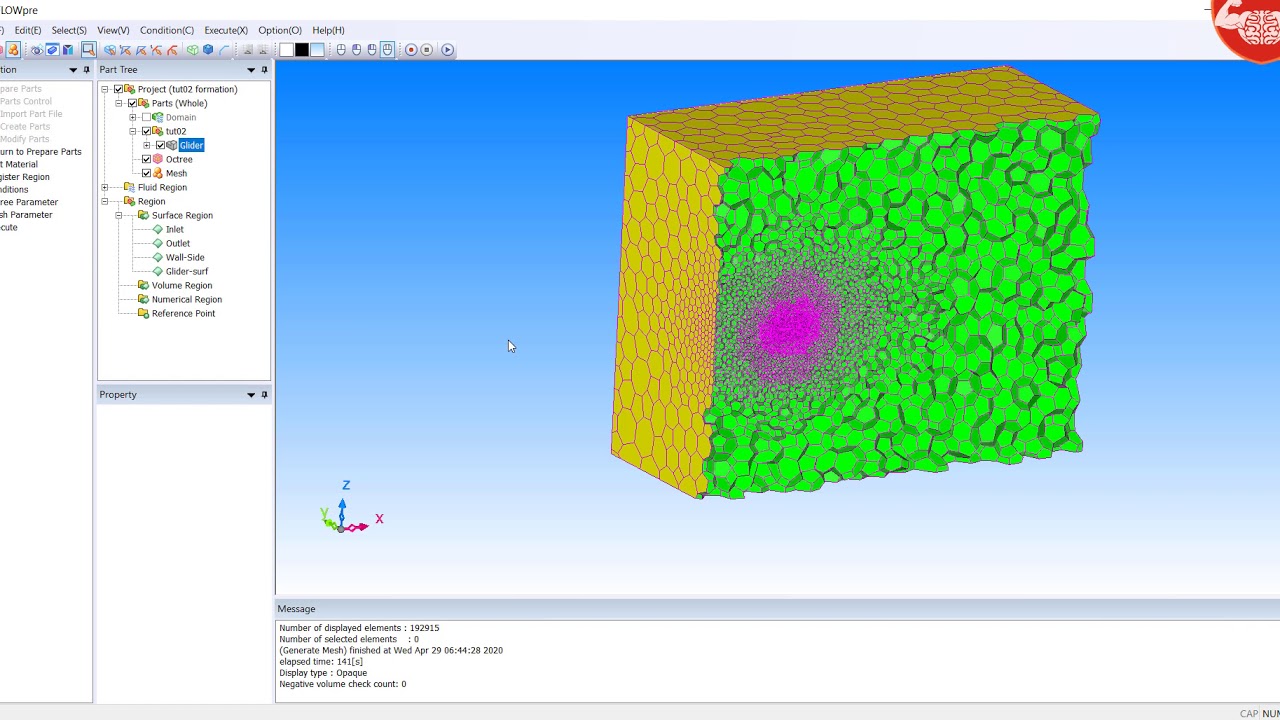Click the solid blue cube toolbar icon

[208, 50]
